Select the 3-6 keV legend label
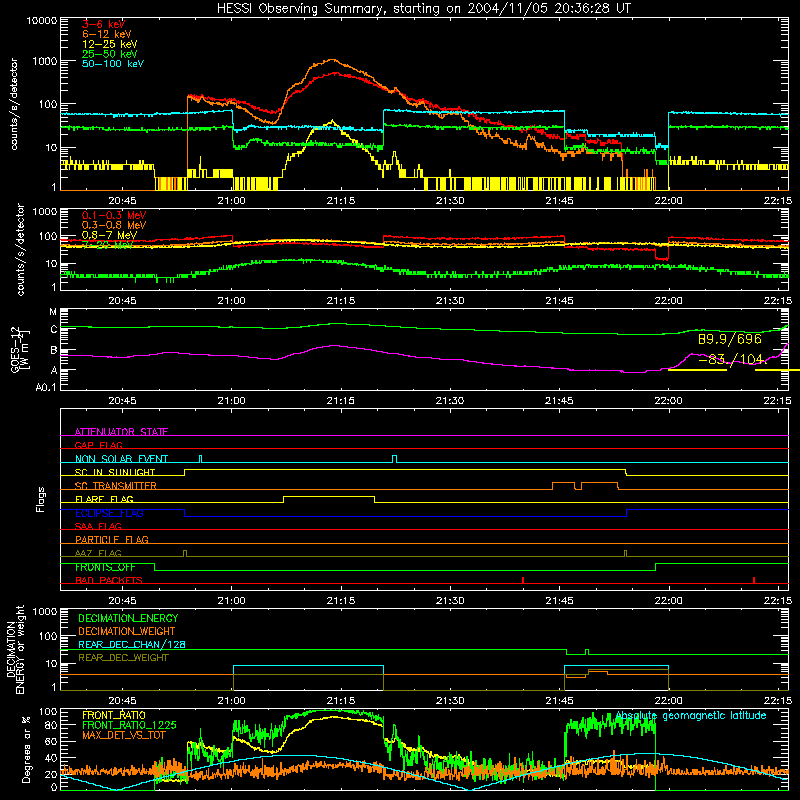Viewport: 800px width, 800px height. tap(104, 24)
